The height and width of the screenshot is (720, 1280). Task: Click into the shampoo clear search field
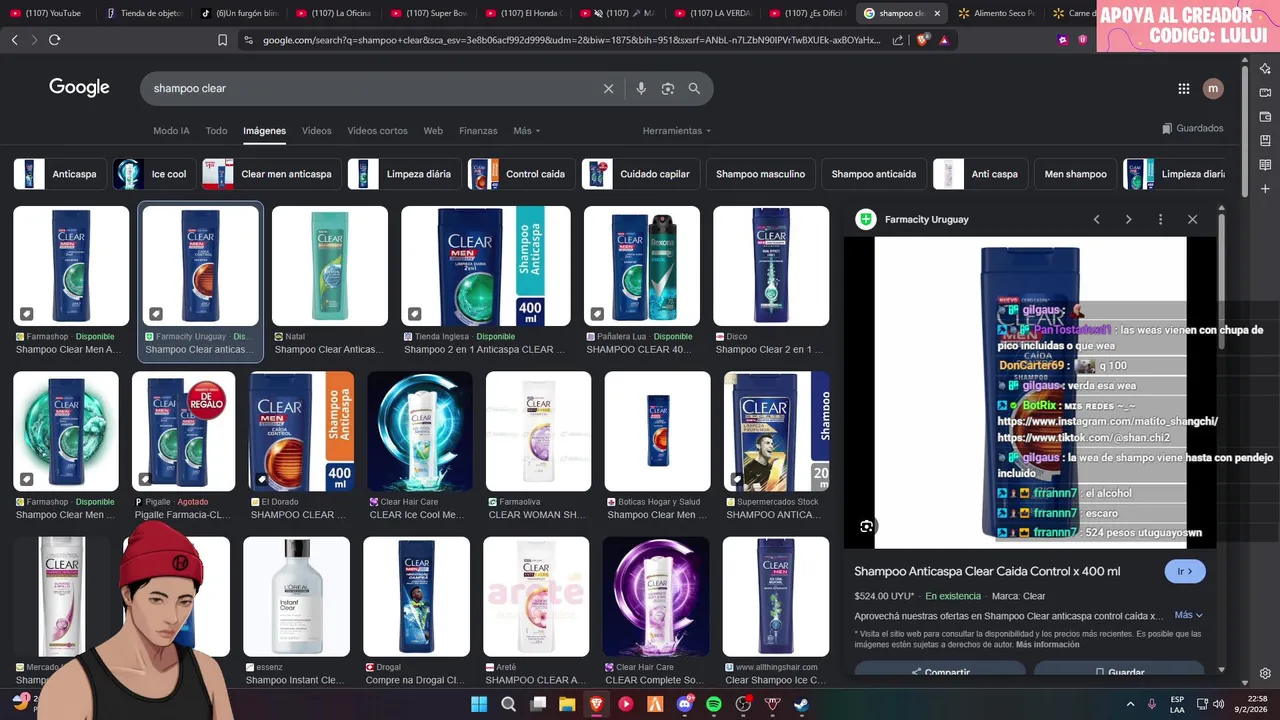pos(370,88)
